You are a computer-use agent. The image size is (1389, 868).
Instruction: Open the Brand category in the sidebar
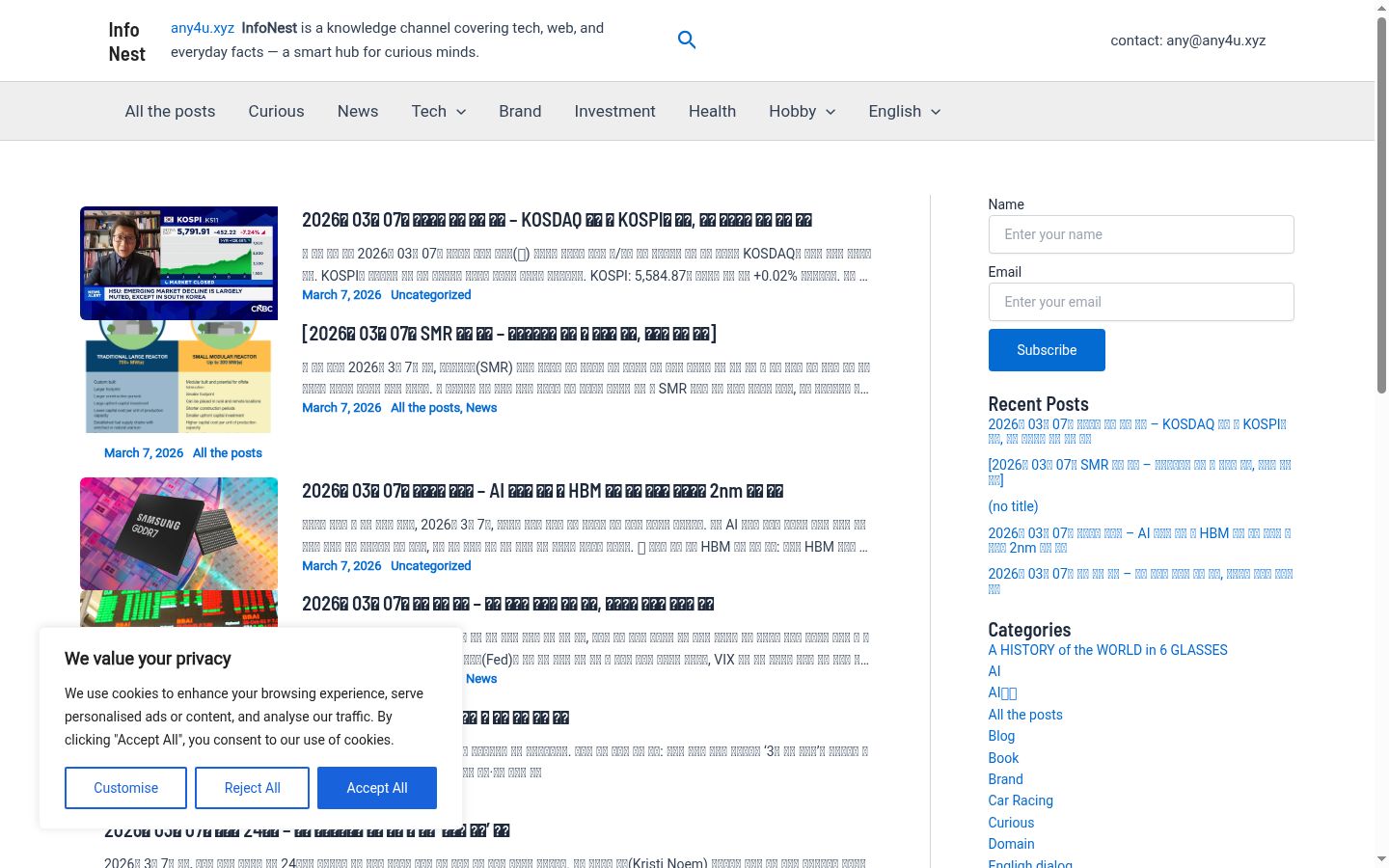(1005, 779)
